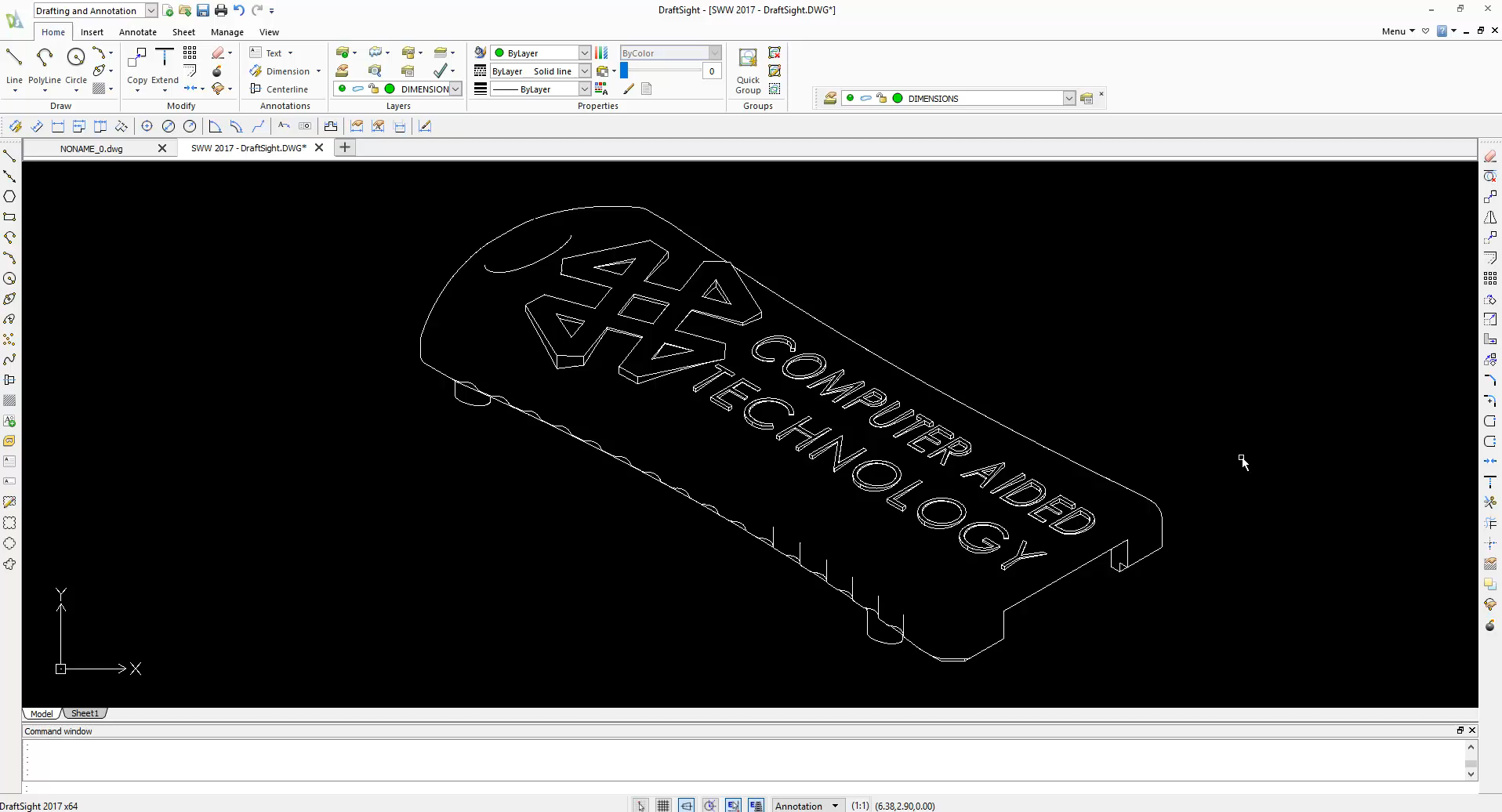Click the Delete eraser icon in right toolbar
Viewport: 1502px width, 812px height.
(x=1490, y=156)
